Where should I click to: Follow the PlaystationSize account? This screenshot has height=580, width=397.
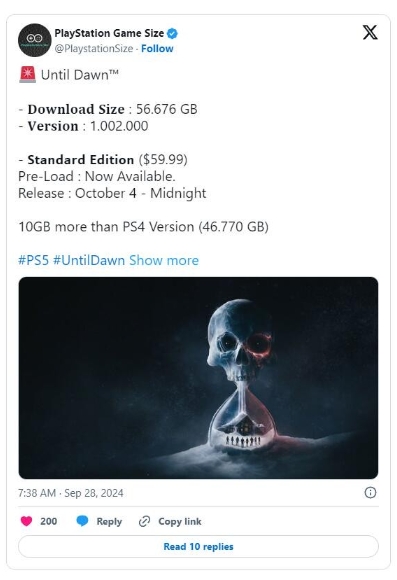[157, 48]
